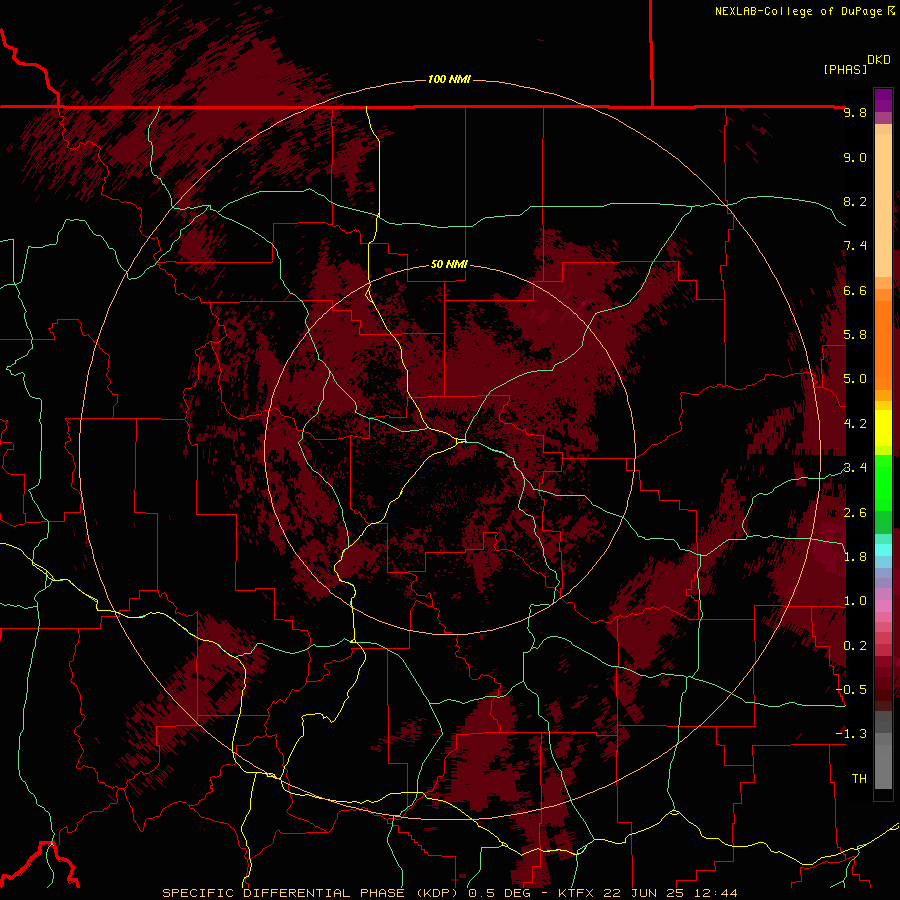Click the KTFX radar station identifier
The width and height of the screenshot is (900, 900).
pos(576,893)
